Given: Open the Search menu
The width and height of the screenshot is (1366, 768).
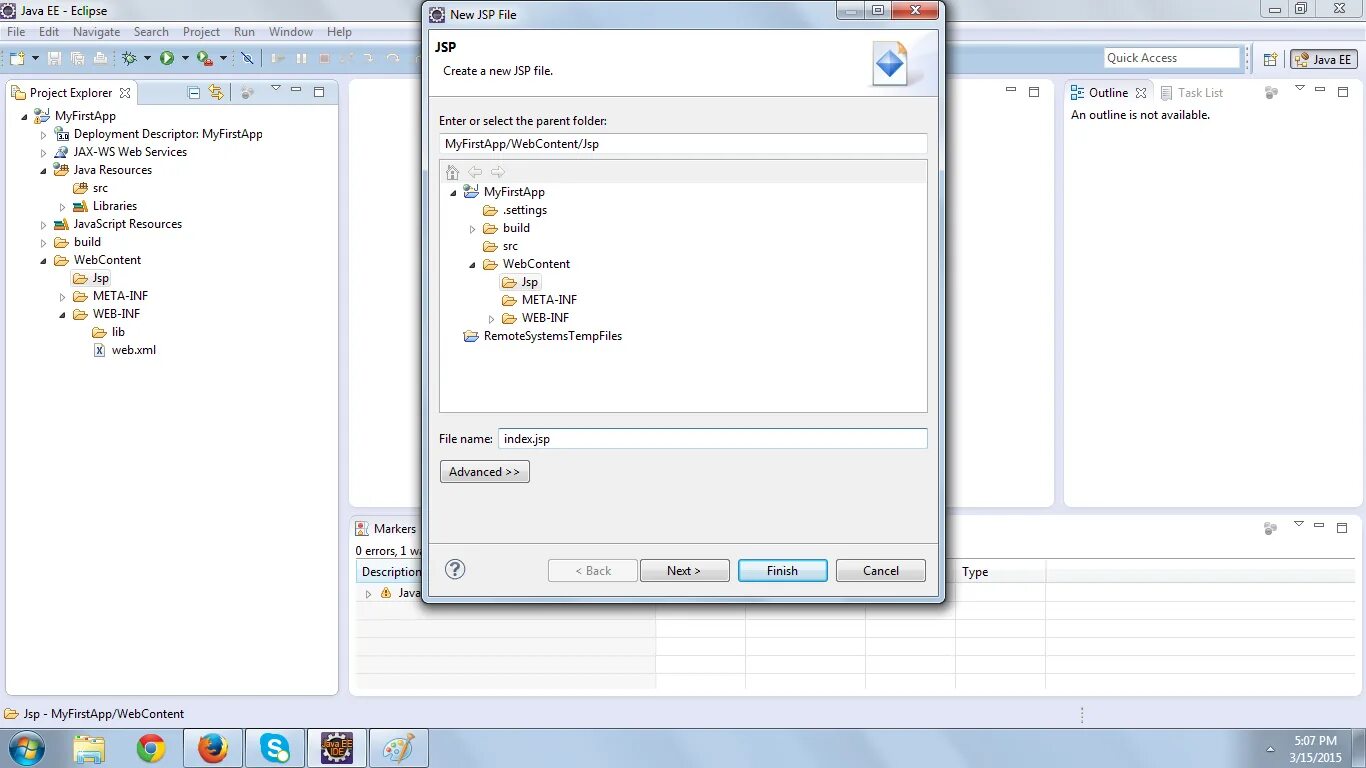Looking at the screenshot, I should click(151, 32).
